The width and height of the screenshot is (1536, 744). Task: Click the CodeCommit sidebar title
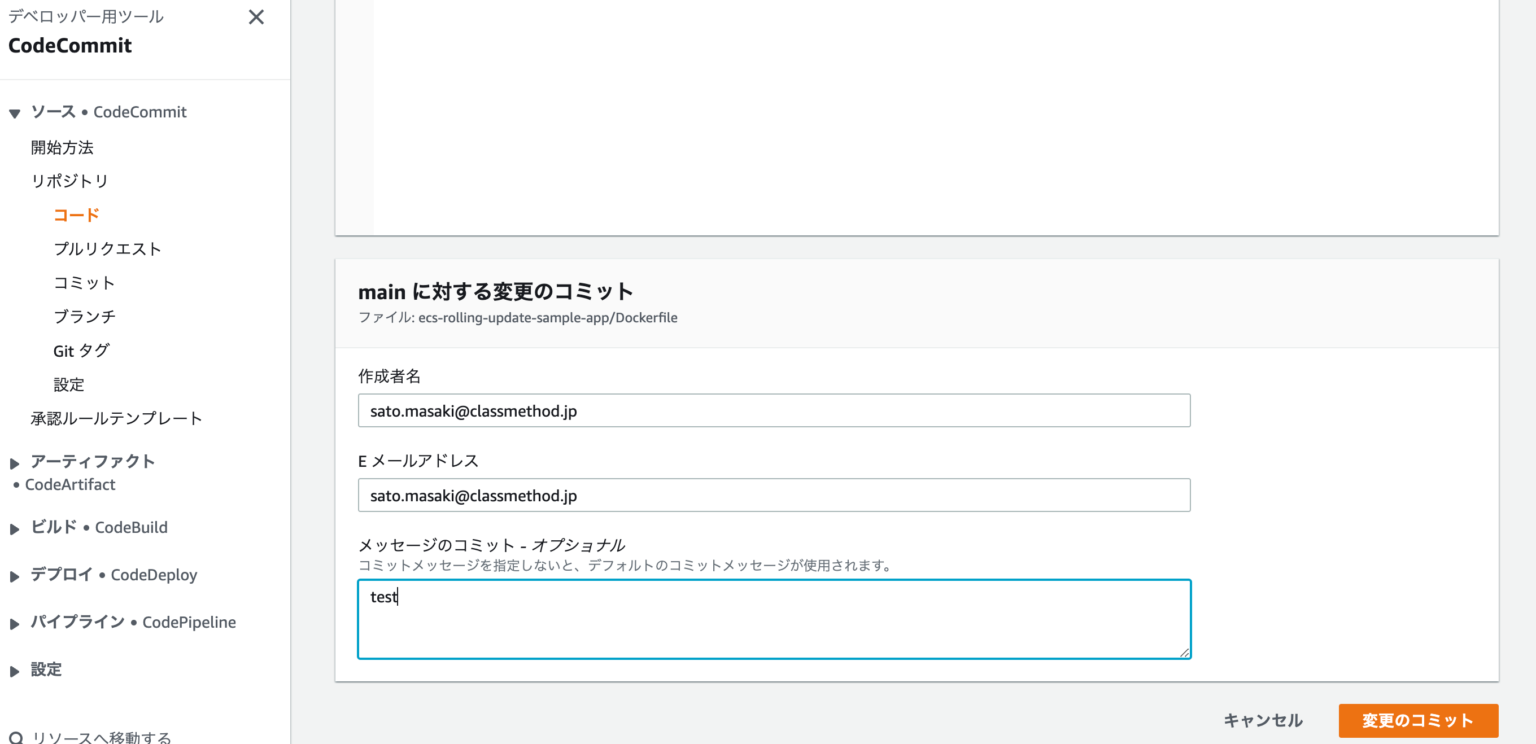[x=70, y=46]
